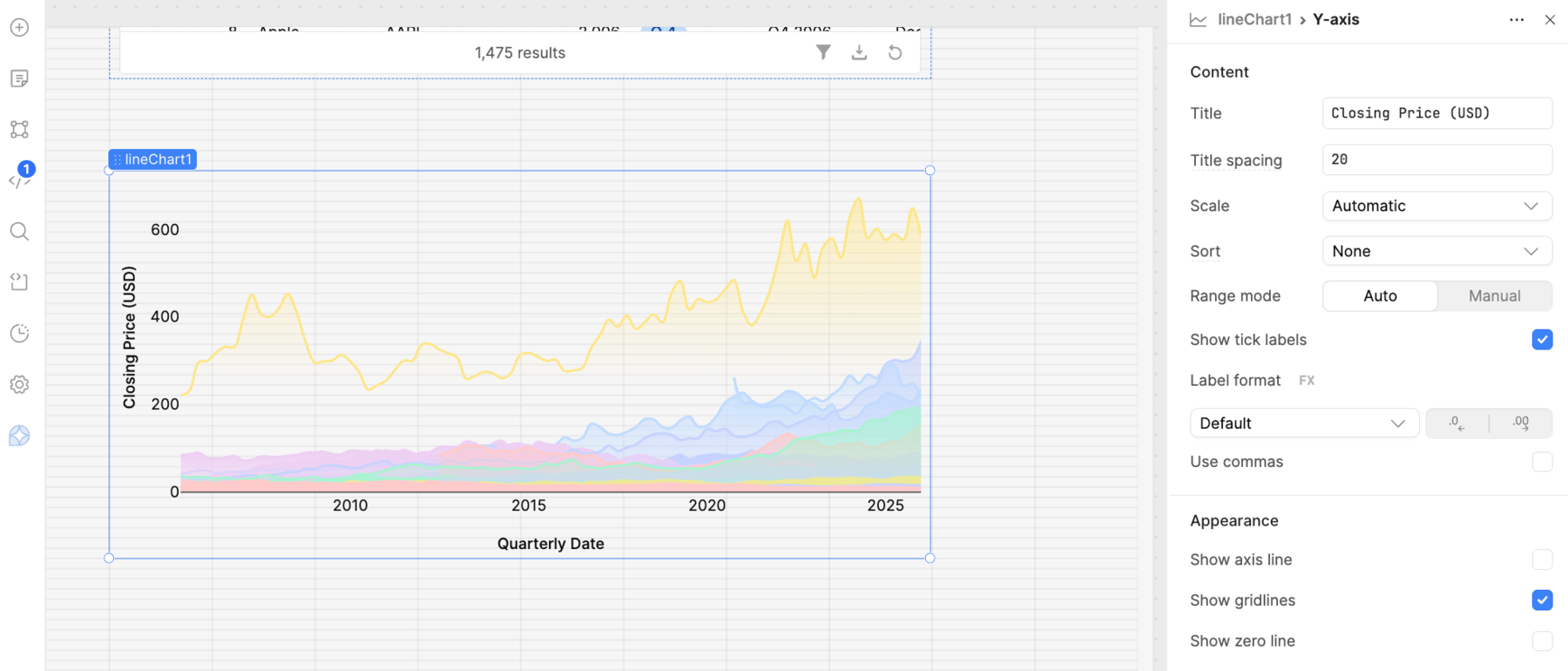Open the inspector three-dot more menu
The height and width of the screenshot is (671, 1568).
(x=1517, y=19)
